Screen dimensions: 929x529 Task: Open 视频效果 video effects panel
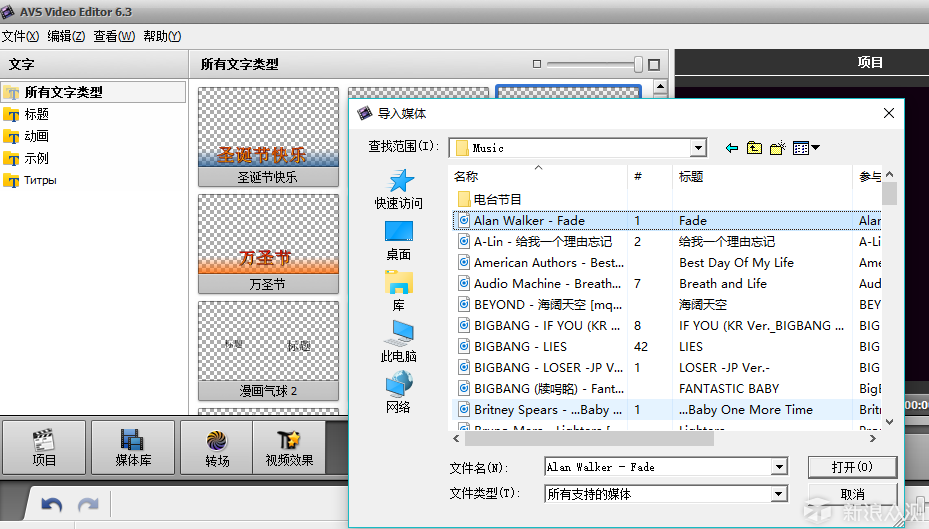(289, 447)
